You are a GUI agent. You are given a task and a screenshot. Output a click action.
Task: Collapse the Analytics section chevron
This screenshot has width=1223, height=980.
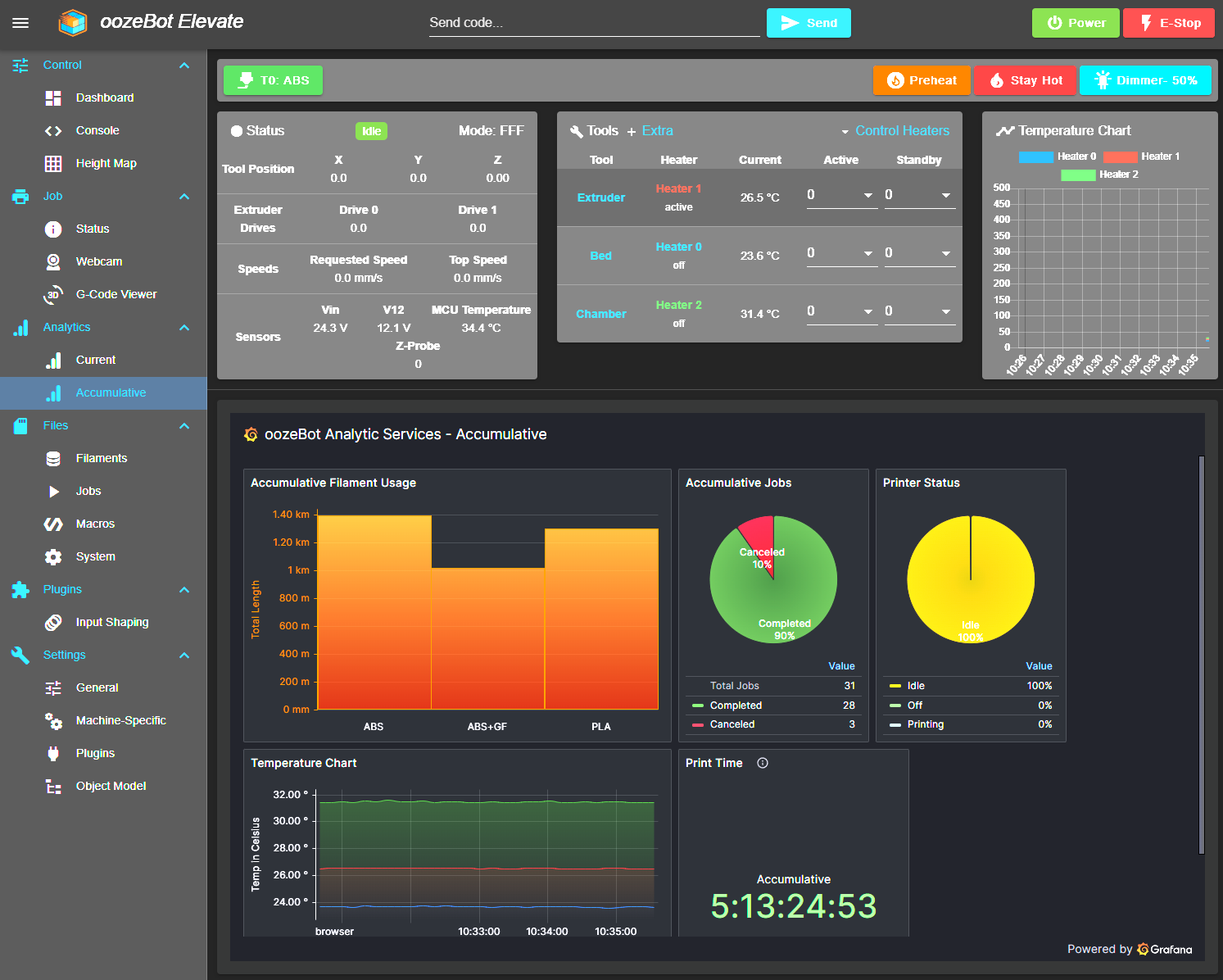pyautogui.click(x=184, y=328)
